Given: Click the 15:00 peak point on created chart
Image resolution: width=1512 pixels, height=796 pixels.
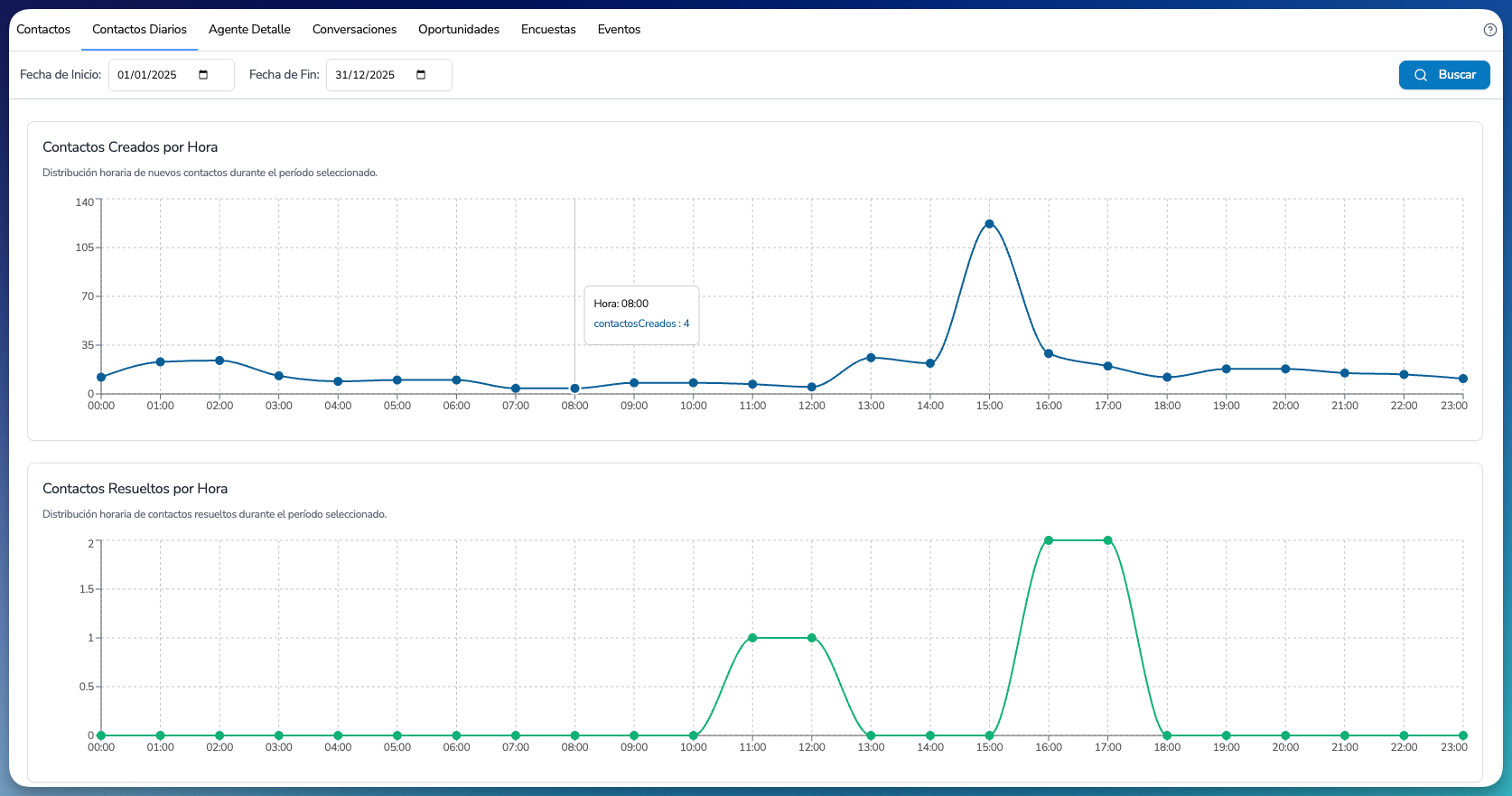Looking at the screenshot, I should (x=989, y=224).
